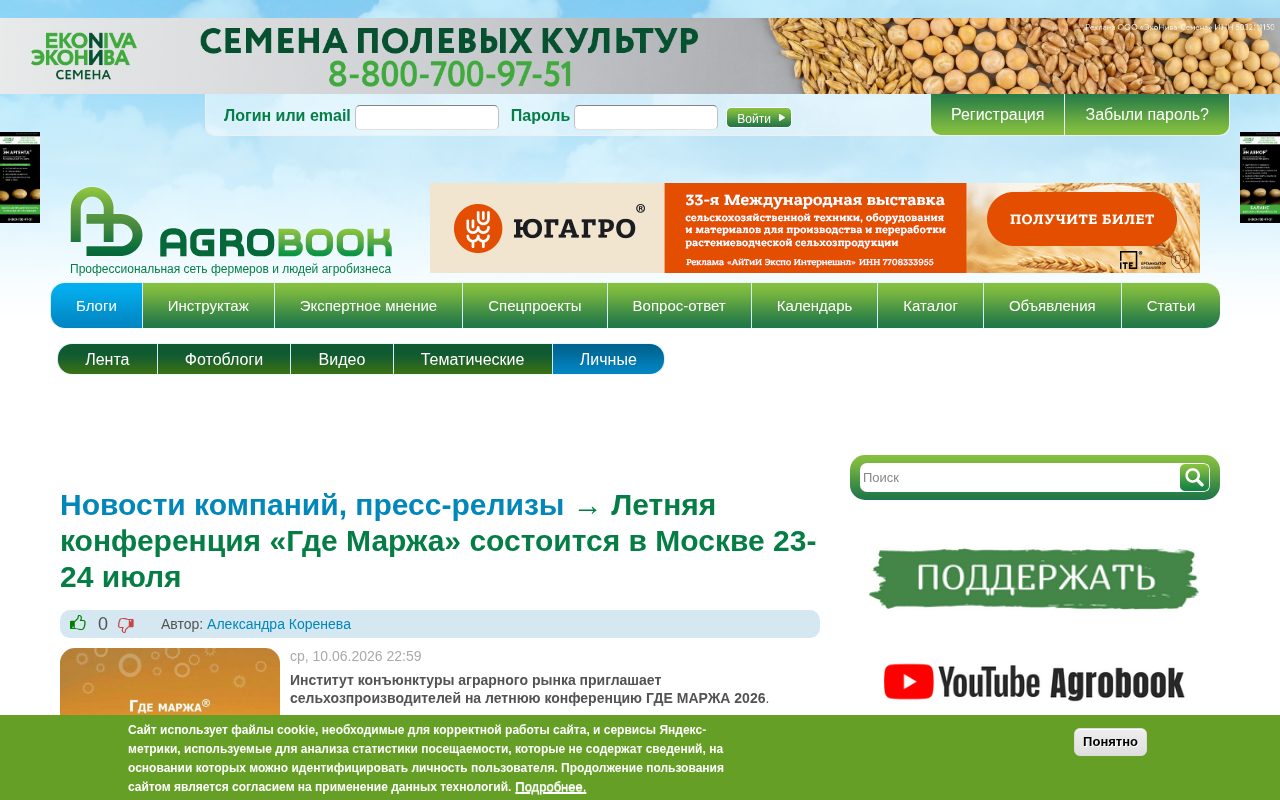The width and height of the screenshot is (1280, 800).
Task: Switch to the Видео tab
Action: 342,359
